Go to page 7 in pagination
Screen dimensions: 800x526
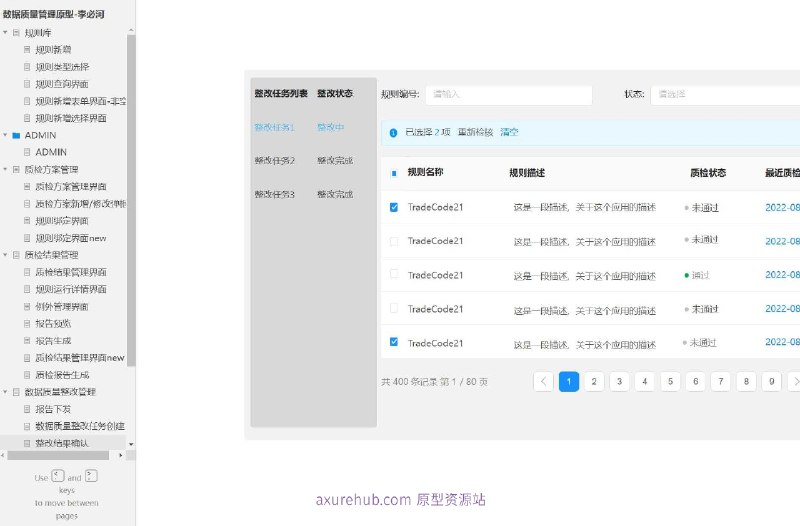(x=721, y=382)
